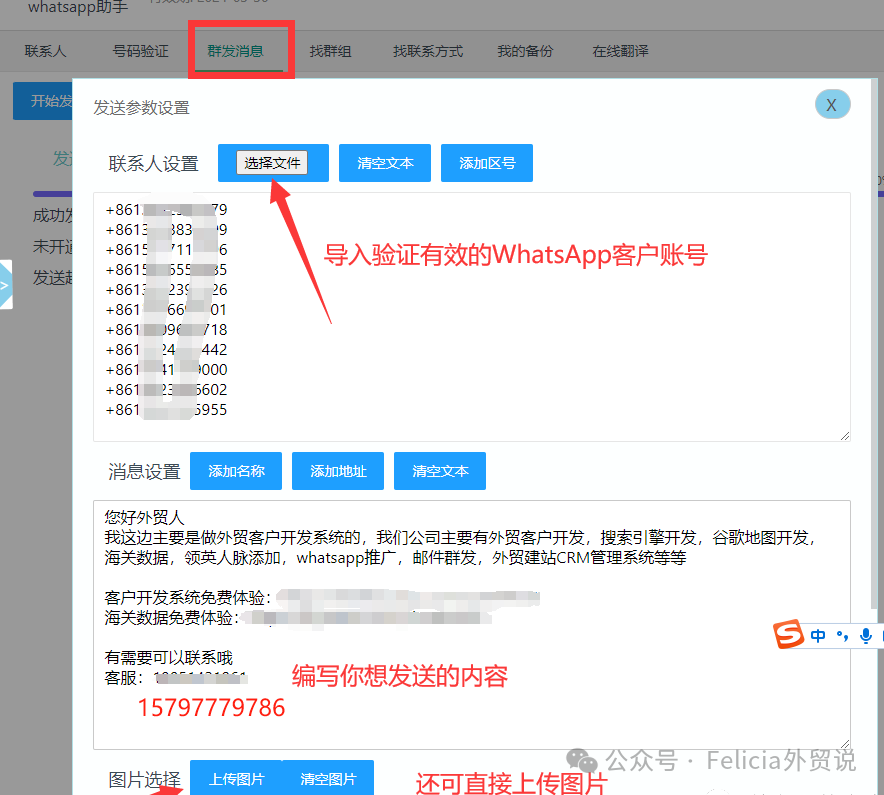This screenshot has width=884, height=795.
Task: Click the 清空图片 button
Action: (328, 778)
